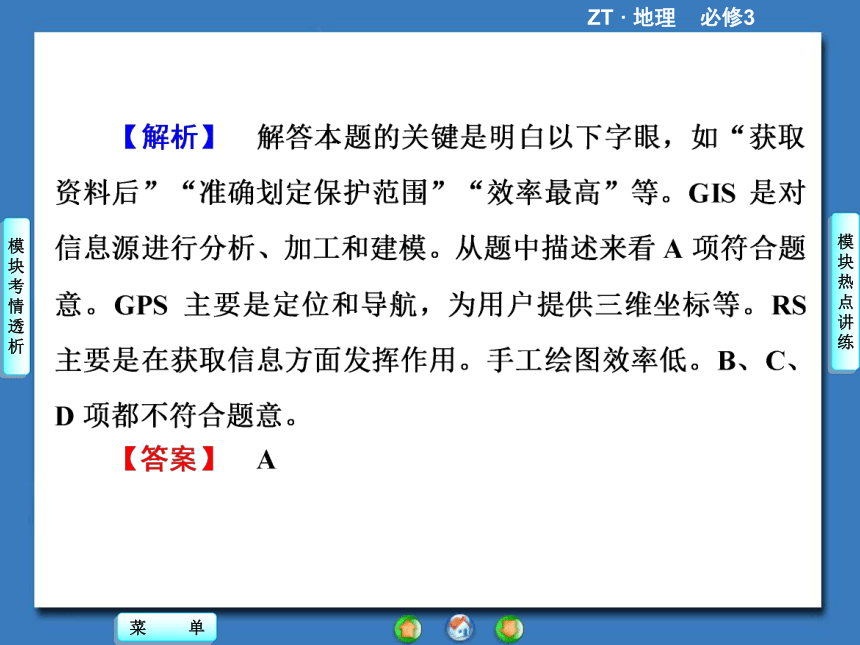The width and height of the screenshot is (860, 645).
Task: Click the header text ZT · 地理
Action: click(631, 18)
